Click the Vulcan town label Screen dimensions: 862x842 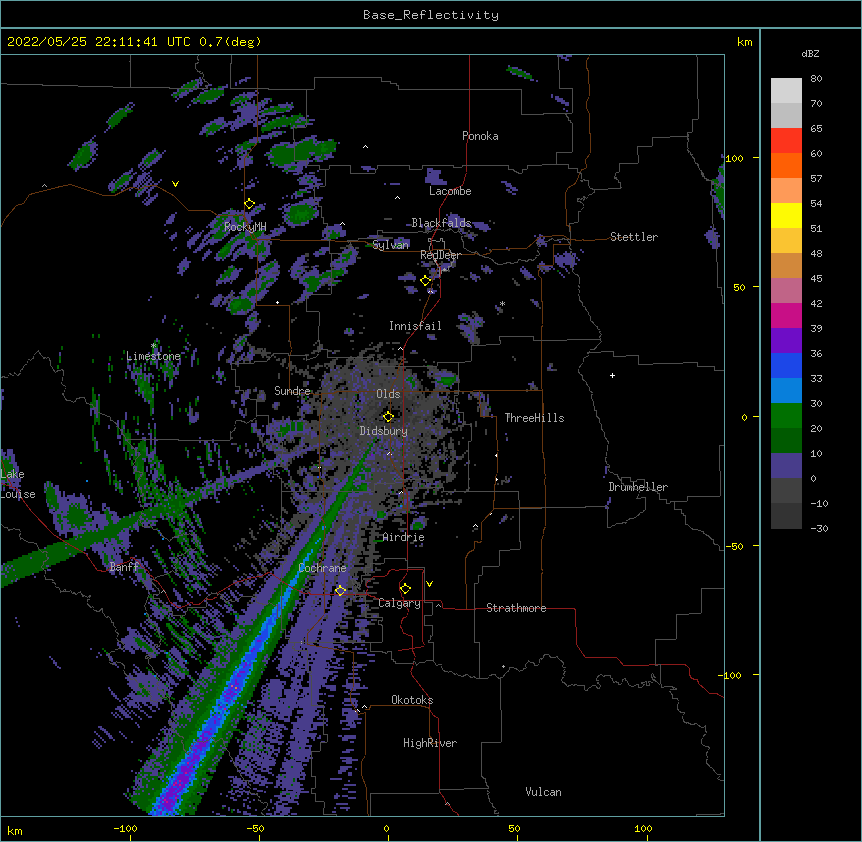[x=543, y=792]
